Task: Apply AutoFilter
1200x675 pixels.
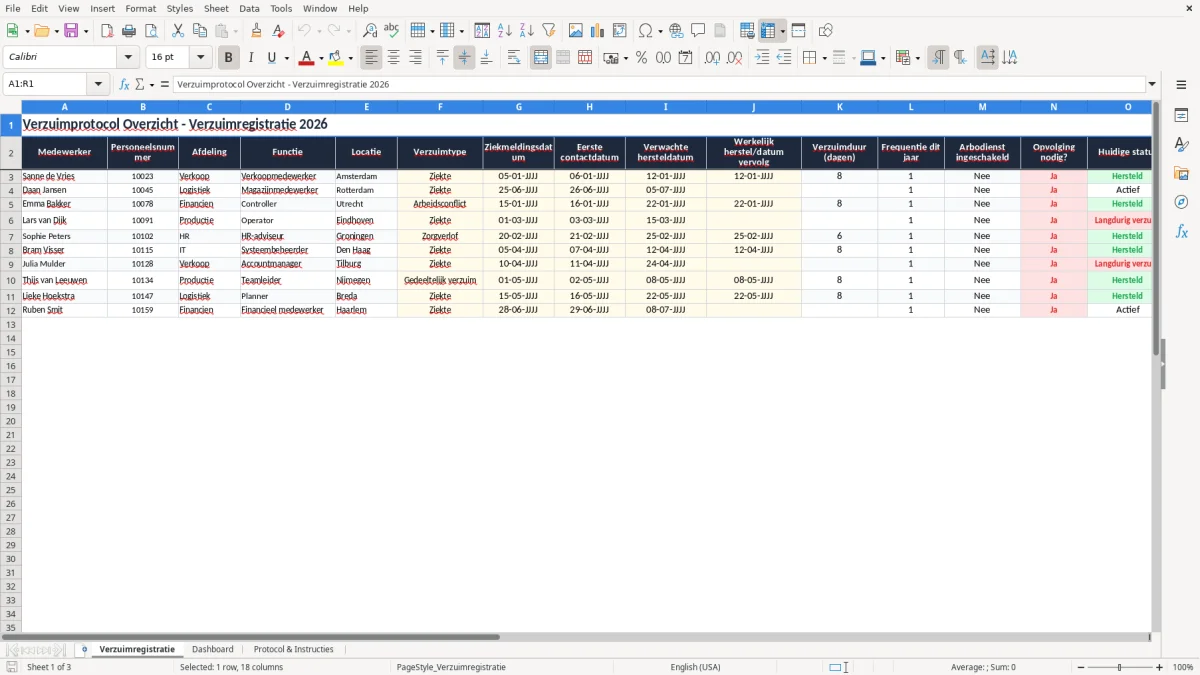Action: click(549, 31)
